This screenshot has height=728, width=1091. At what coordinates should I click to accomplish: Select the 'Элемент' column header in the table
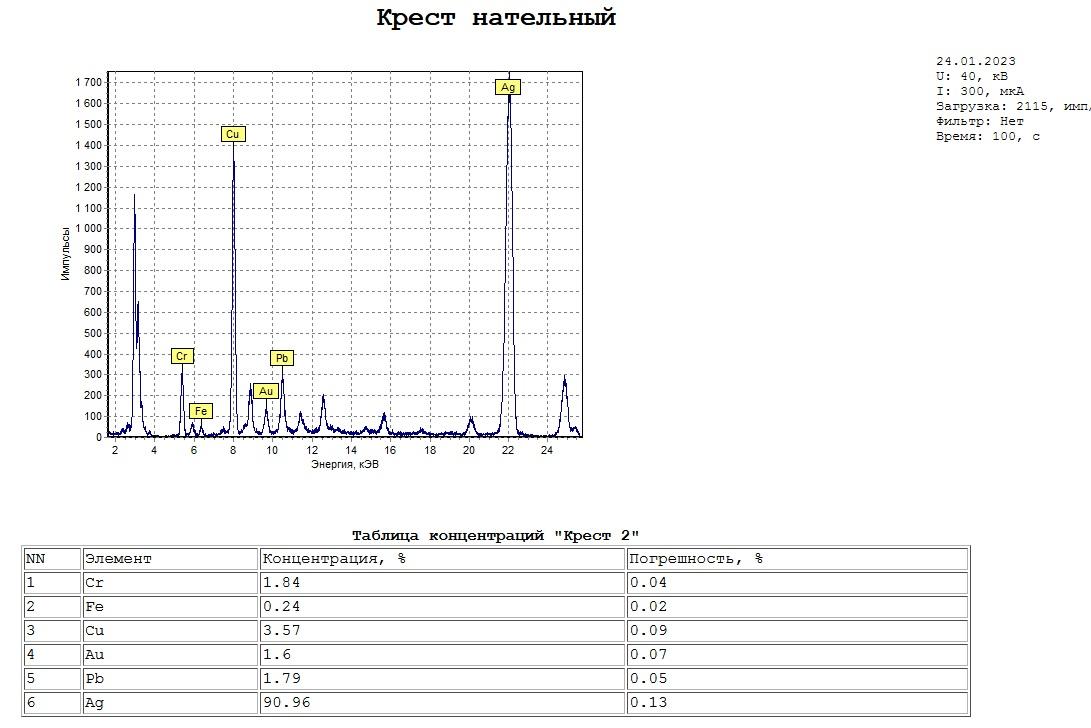(x=118, y=559)
